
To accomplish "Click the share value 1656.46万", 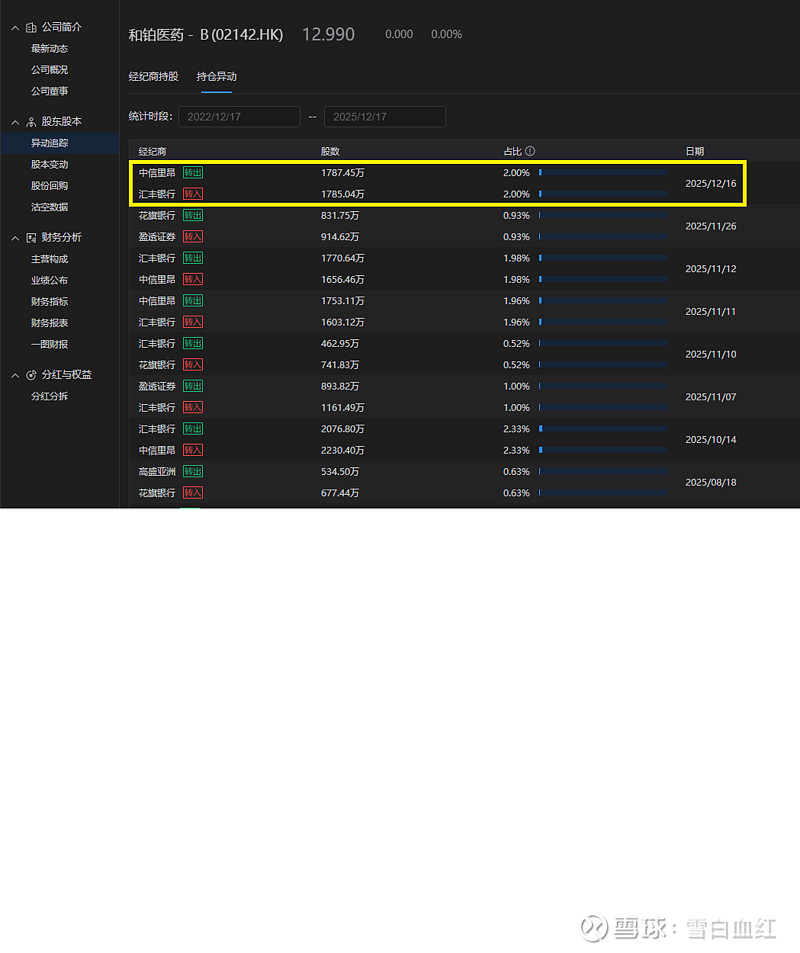I will pyautogui.click(x=342, y=280).
